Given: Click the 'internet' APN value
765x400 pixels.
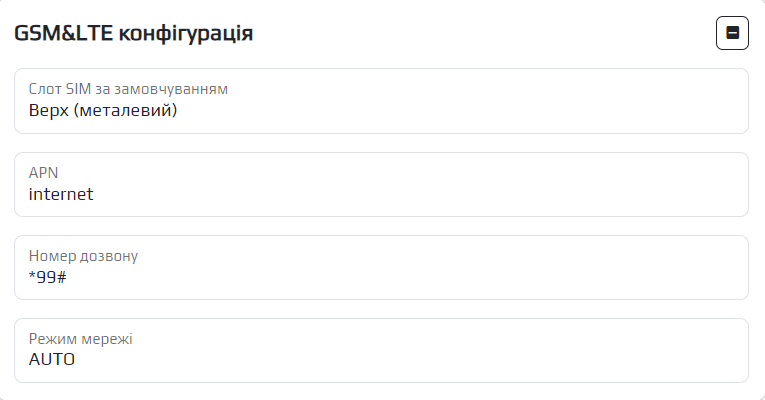Looking at the screenshot, I should 61,194.
